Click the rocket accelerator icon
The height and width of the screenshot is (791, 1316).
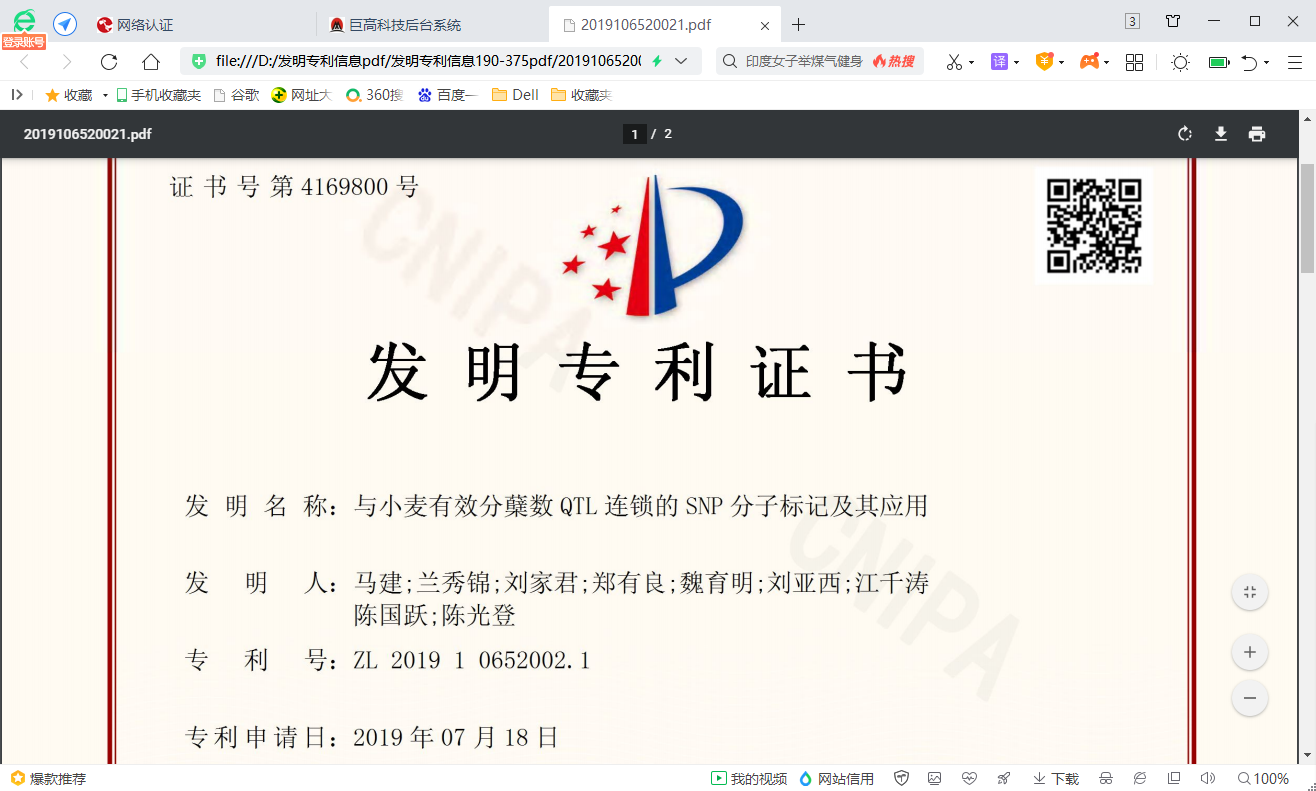click(x=1003, y=778)
